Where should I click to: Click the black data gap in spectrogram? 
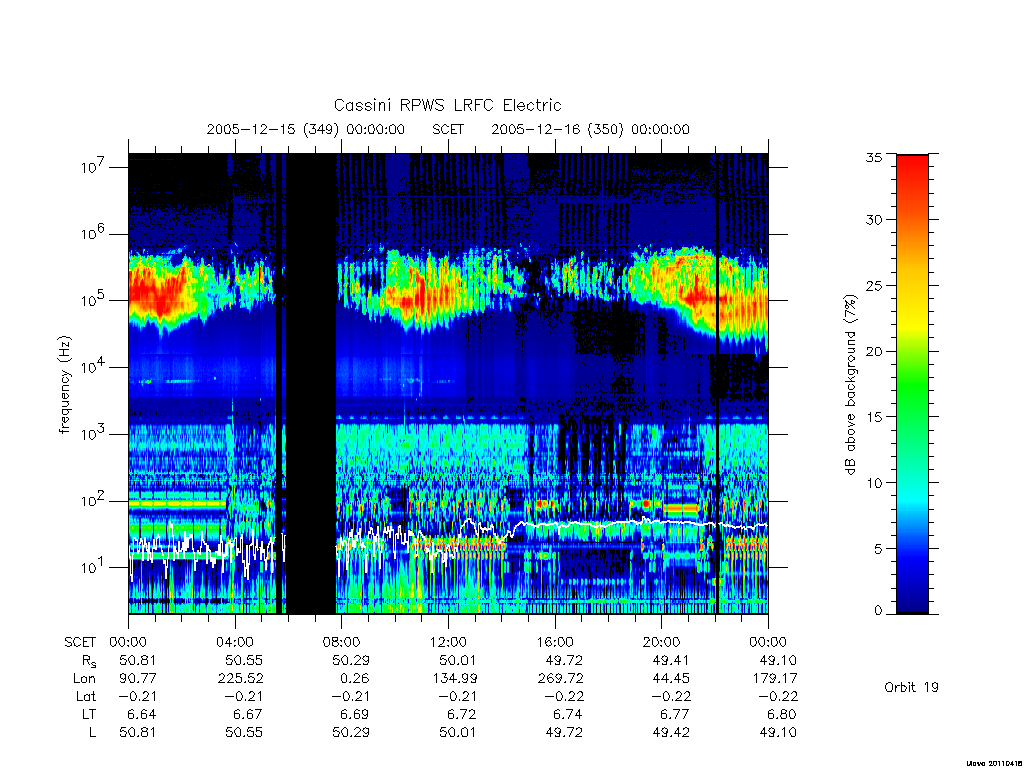311,384
